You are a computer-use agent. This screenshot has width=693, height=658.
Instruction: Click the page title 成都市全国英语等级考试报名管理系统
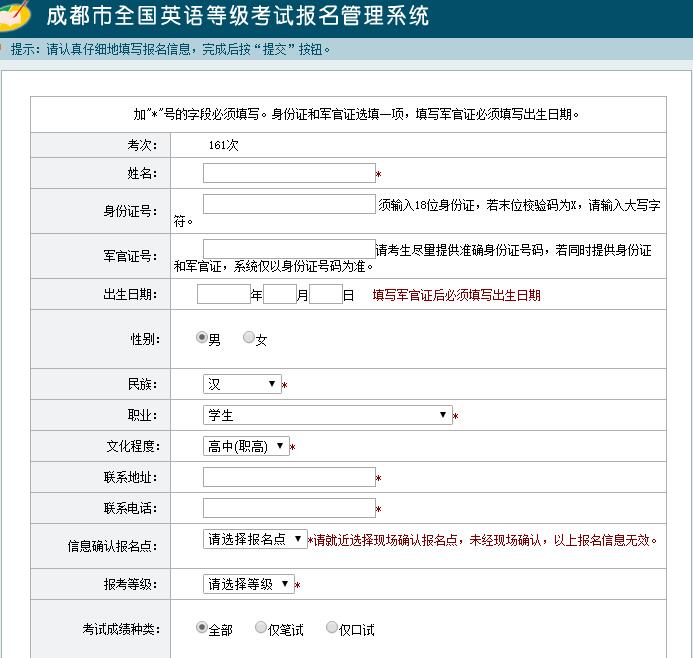237,16
